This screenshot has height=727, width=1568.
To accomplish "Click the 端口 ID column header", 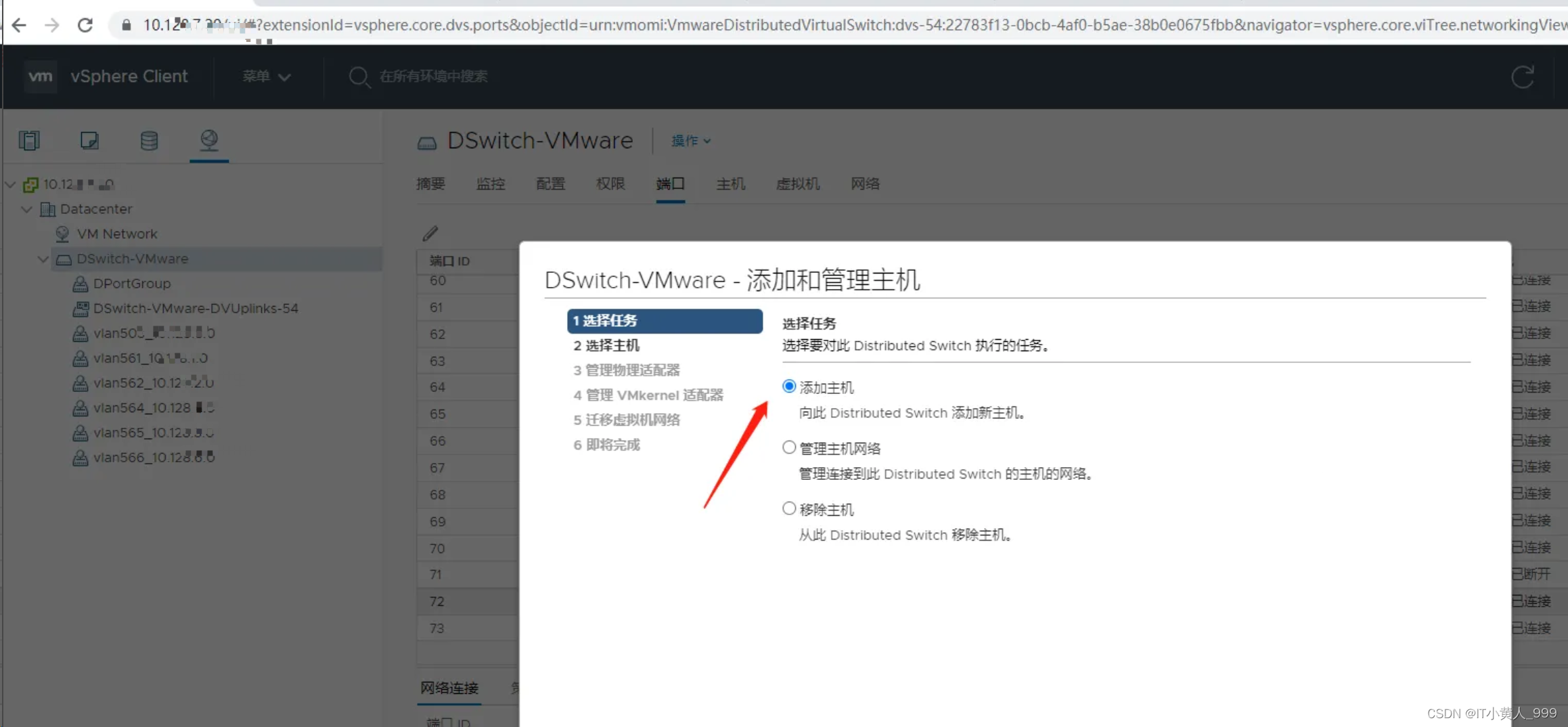I will (449, 261).
